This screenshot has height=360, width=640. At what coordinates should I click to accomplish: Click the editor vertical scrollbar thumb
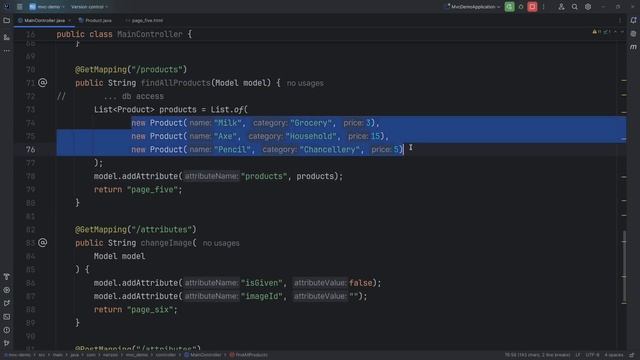(624, 267)
